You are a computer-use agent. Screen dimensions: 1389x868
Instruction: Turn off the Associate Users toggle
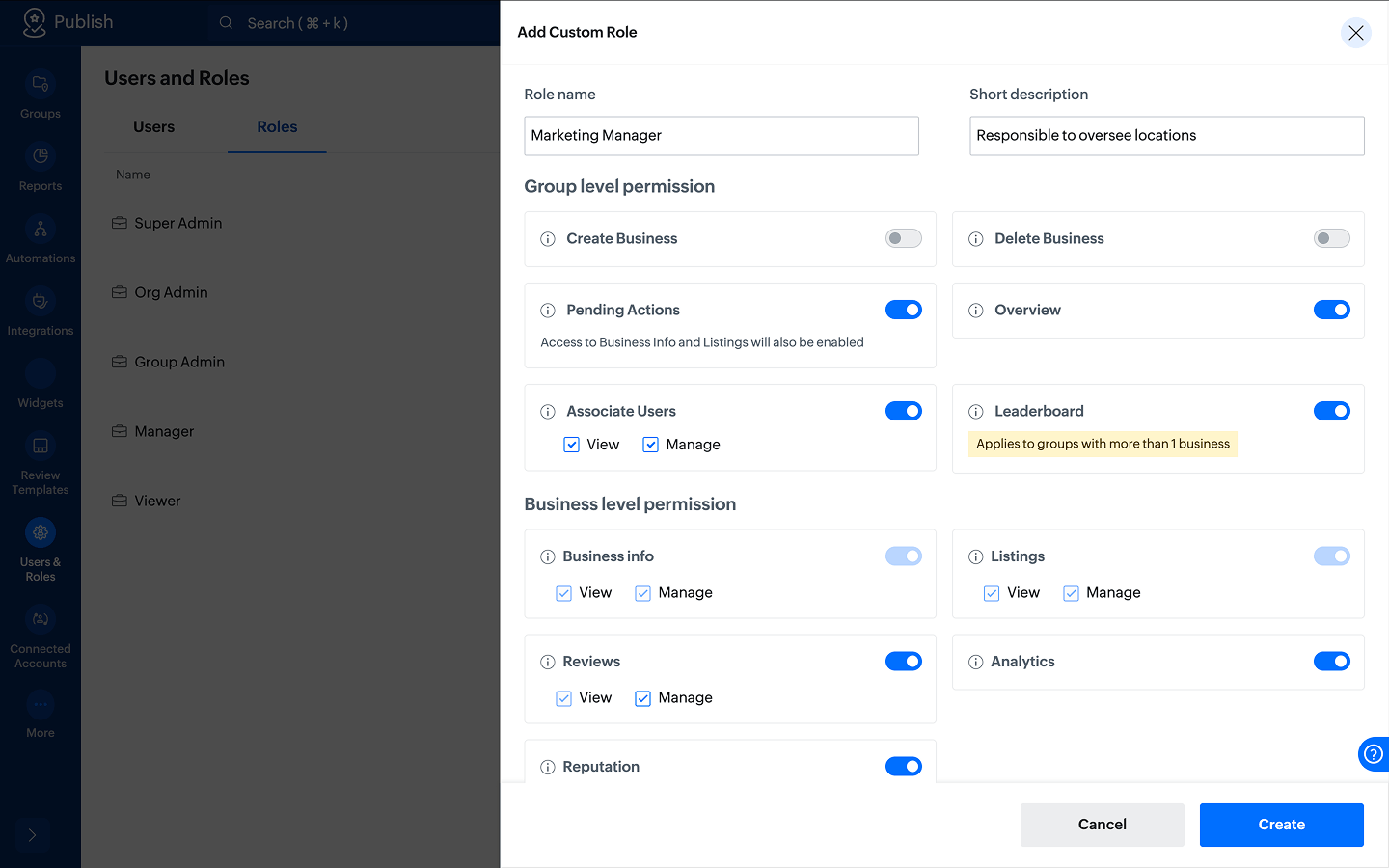[904, 411]
